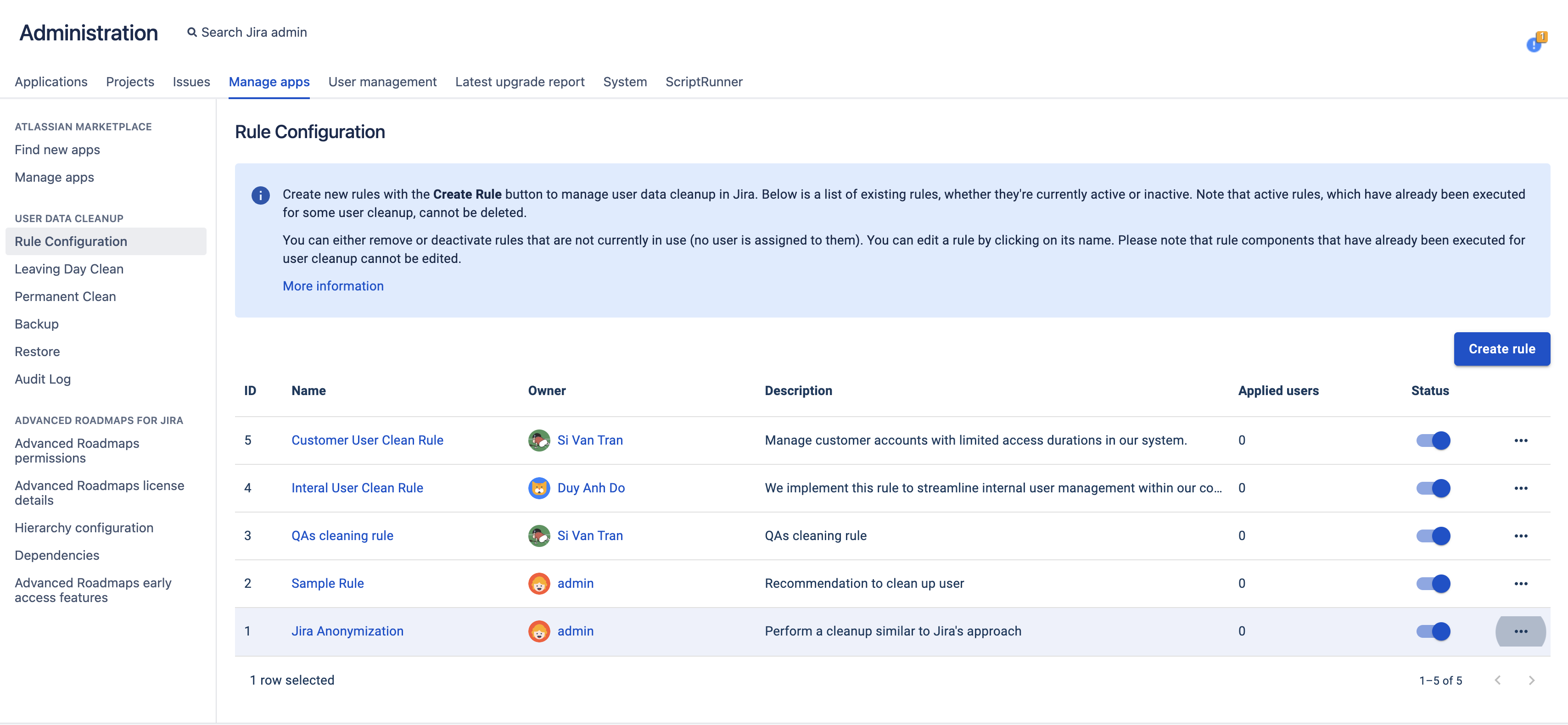
Task: Open the ScriptRunner tab
Action: click(x=704, y=82)
